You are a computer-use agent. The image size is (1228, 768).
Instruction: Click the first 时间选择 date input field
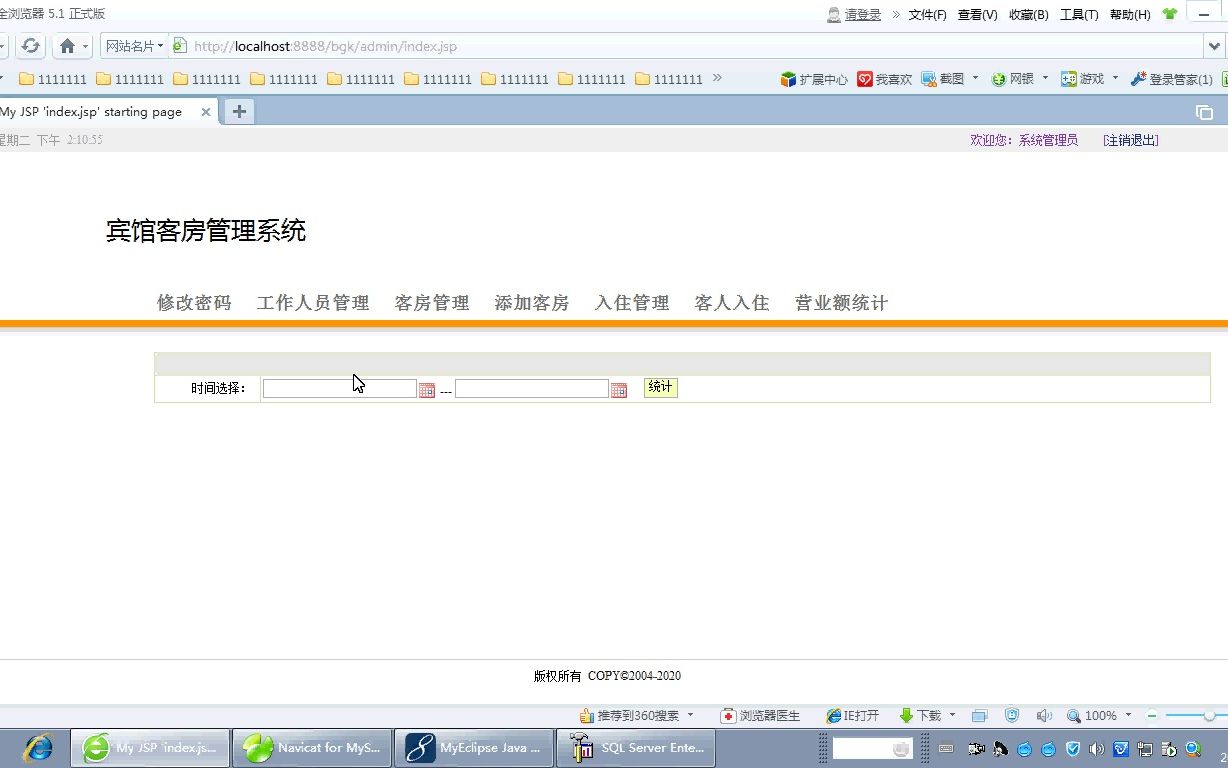tap(339, 388)
